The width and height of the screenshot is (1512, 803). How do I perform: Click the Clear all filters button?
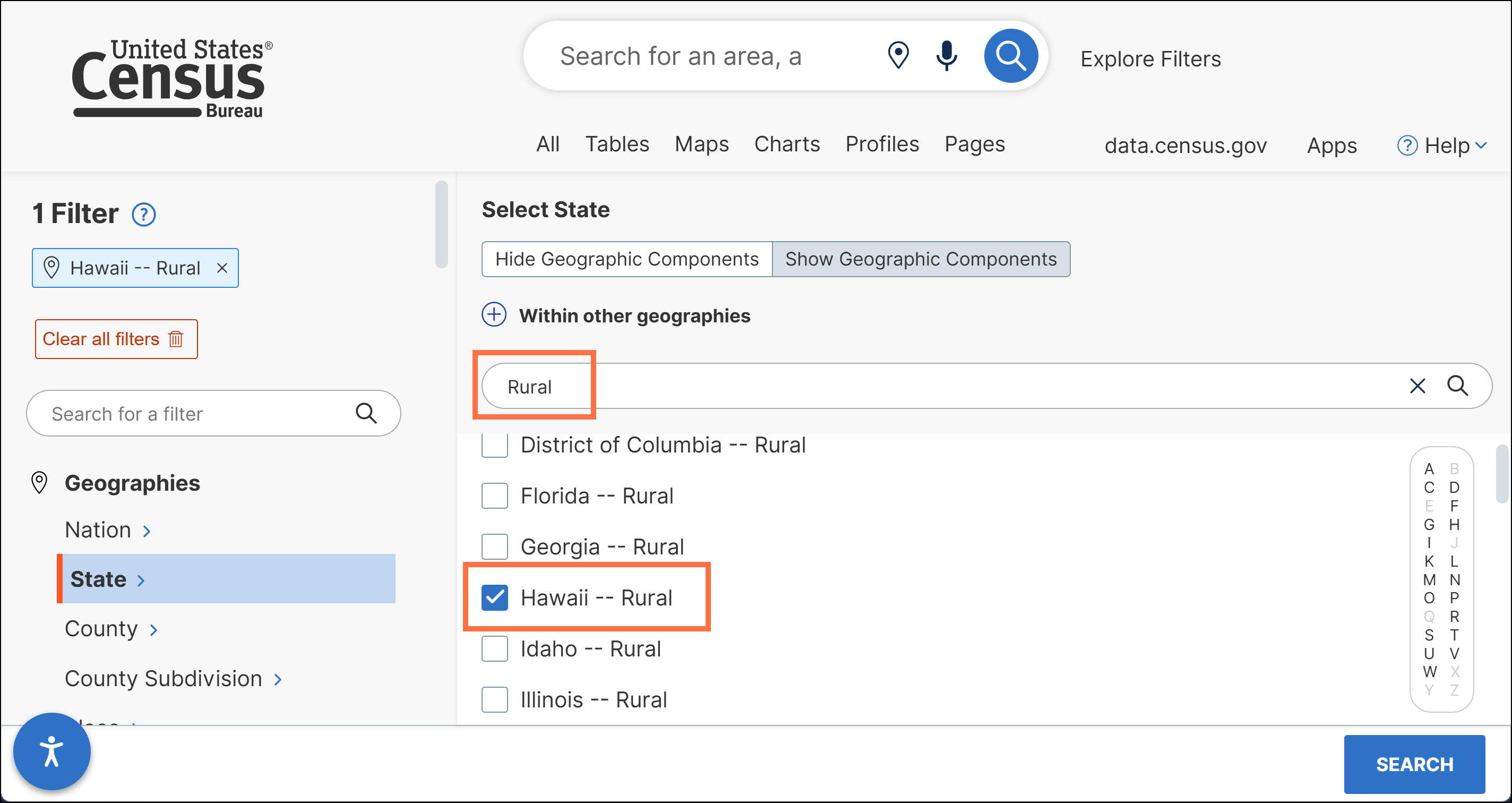point(116,339)
